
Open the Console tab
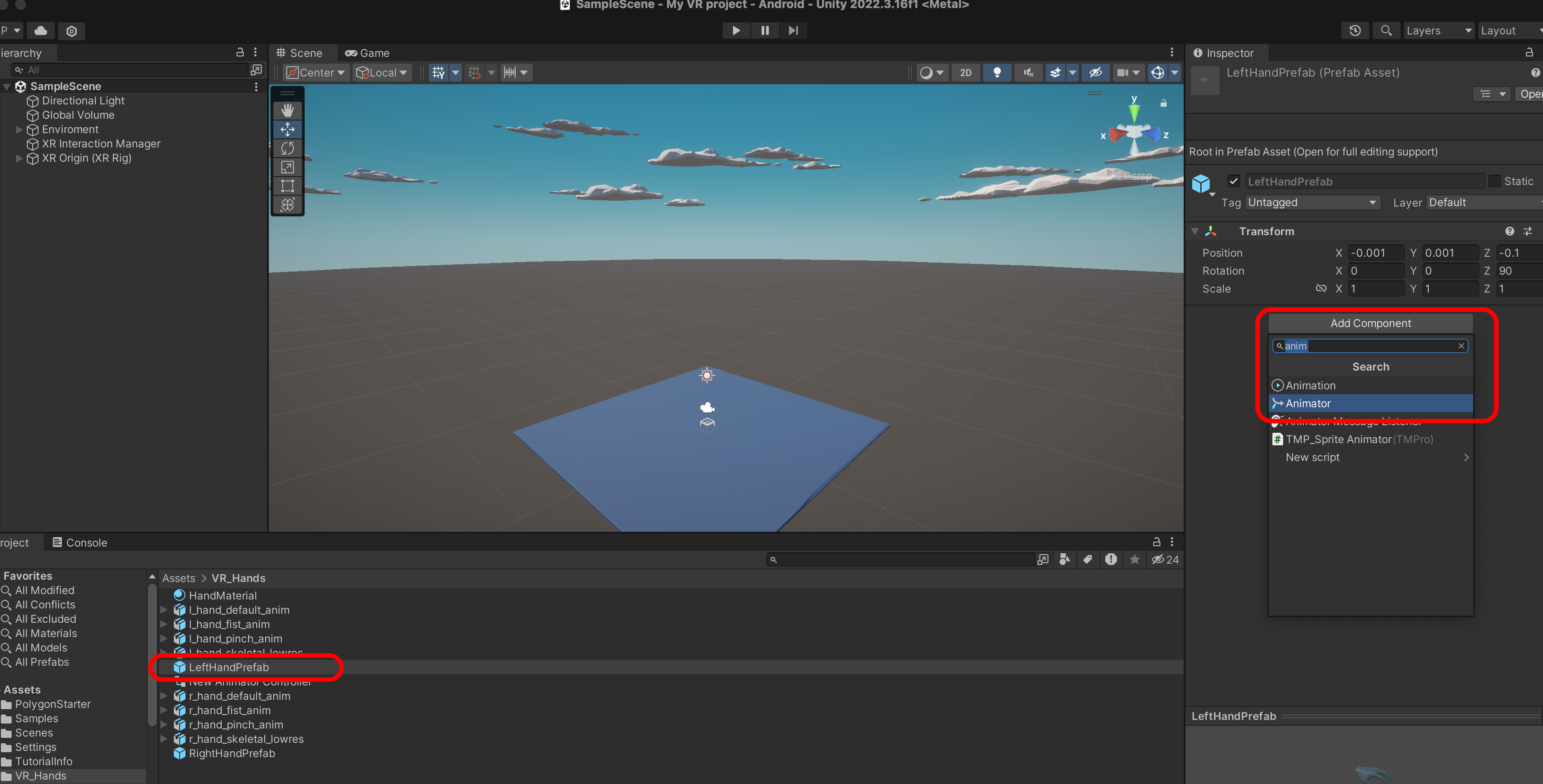[80, 542]
